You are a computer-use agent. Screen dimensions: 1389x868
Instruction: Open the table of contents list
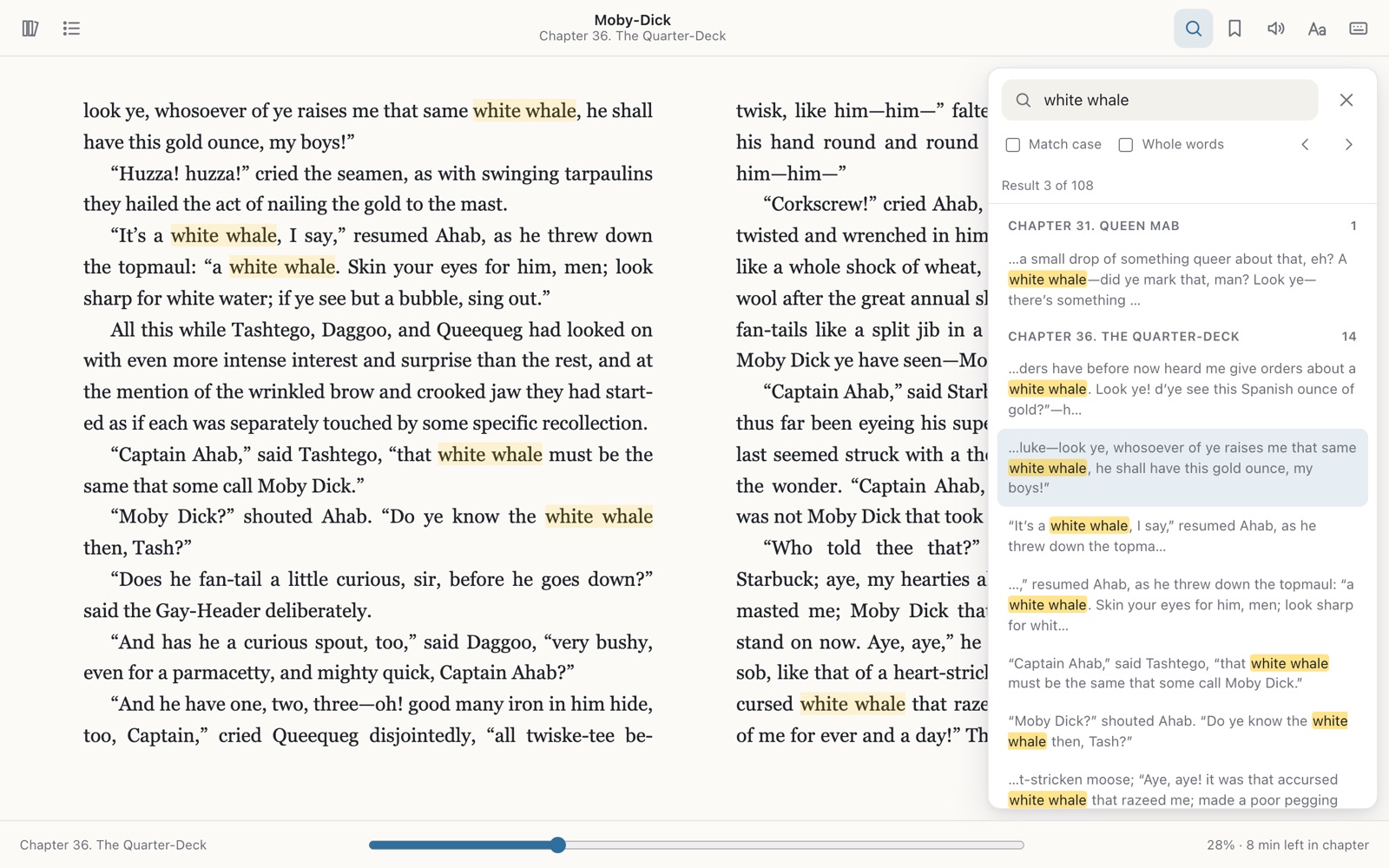(x=71, y=29)
